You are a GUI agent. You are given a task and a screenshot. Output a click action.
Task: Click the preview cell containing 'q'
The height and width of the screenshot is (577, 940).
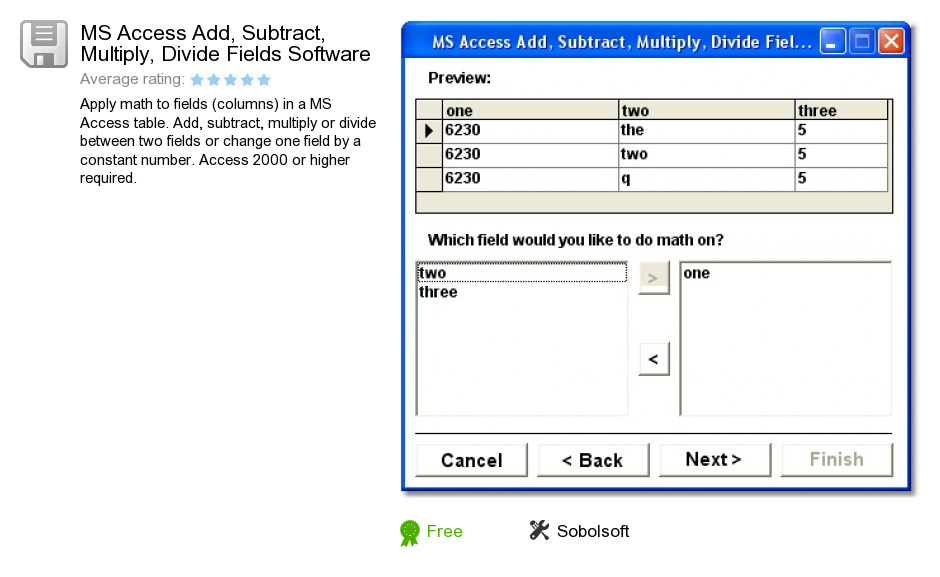click(x=706, y=179)
